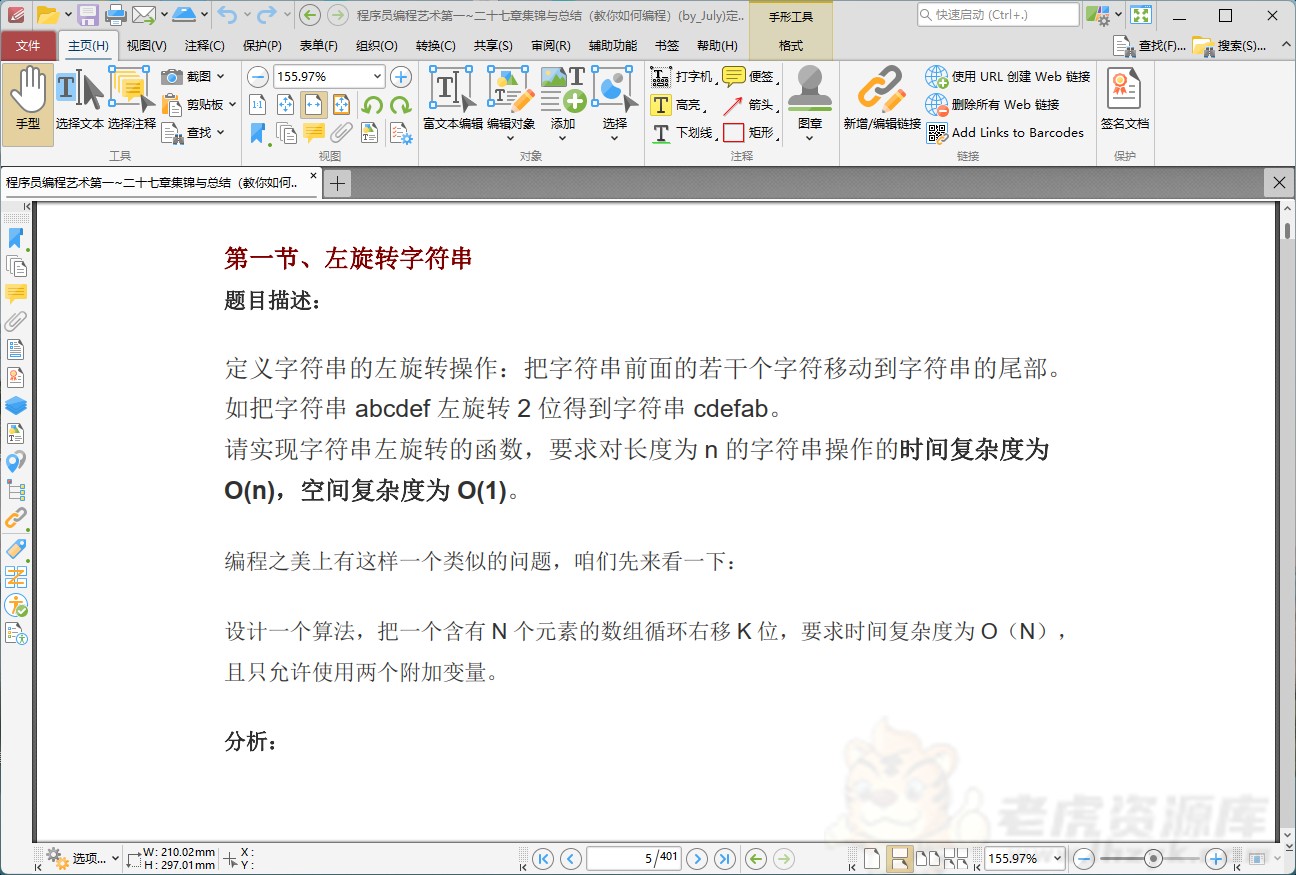Select the 高亮 highlight tool
The height and width of the screenshot is (875, 1296).
[x=677, y=105]
